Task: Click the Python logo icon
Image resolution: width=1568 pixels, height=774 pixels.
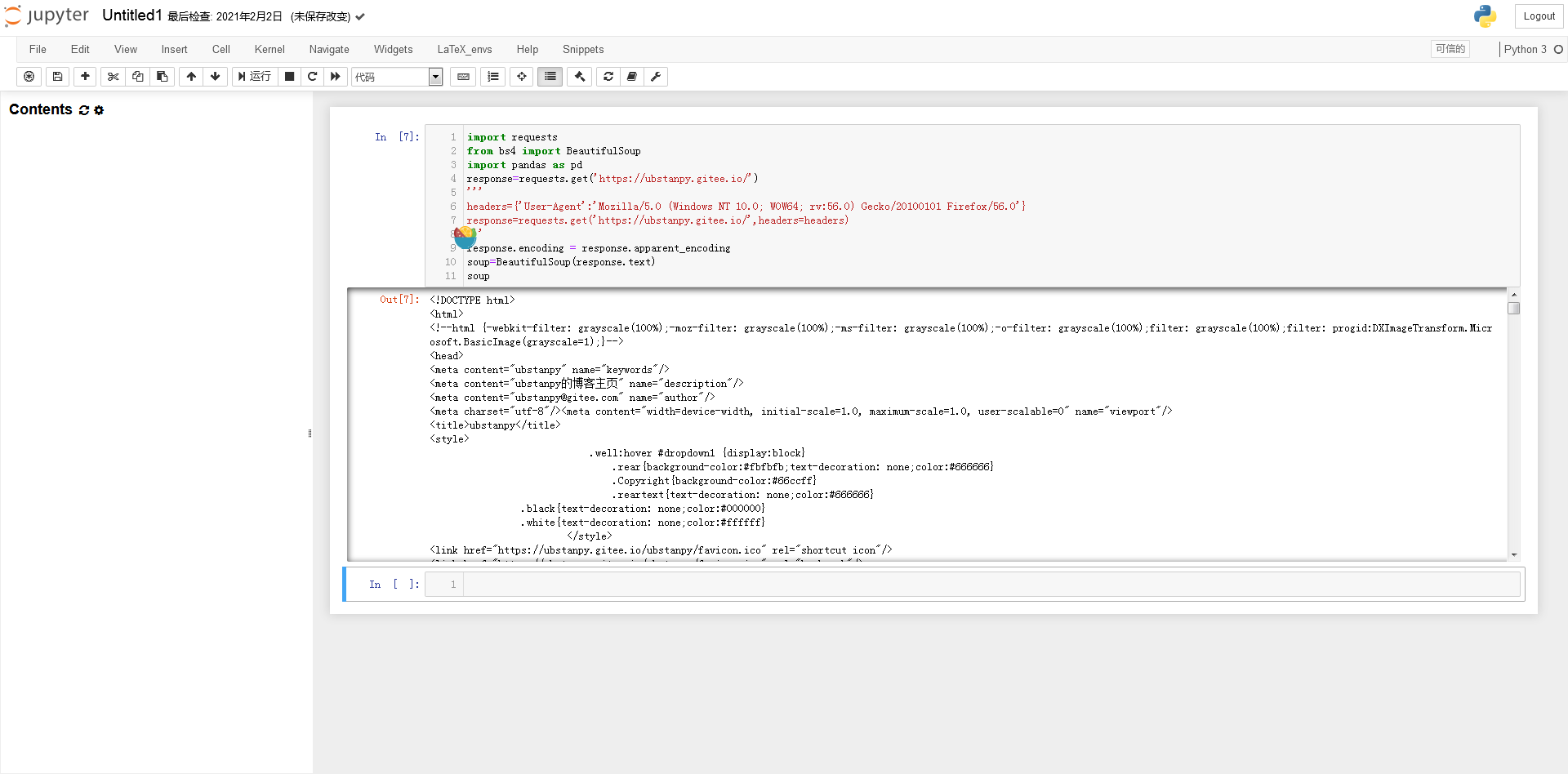Action: (1485, 16)
